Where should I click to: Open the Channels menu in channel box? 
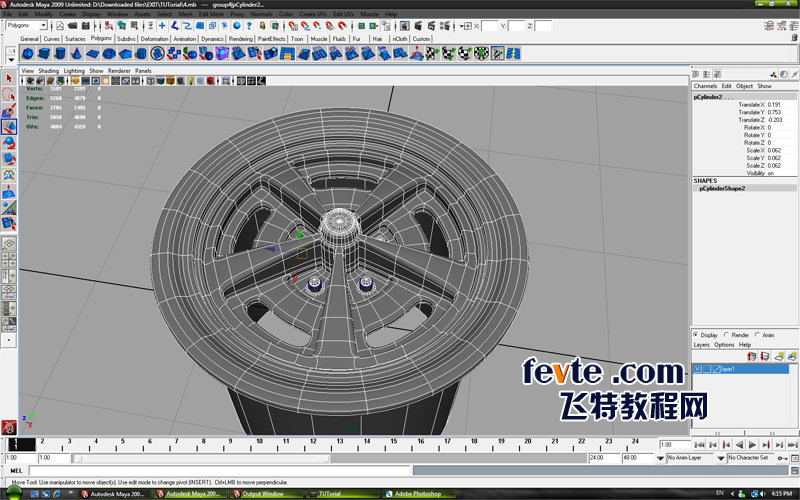705,86
